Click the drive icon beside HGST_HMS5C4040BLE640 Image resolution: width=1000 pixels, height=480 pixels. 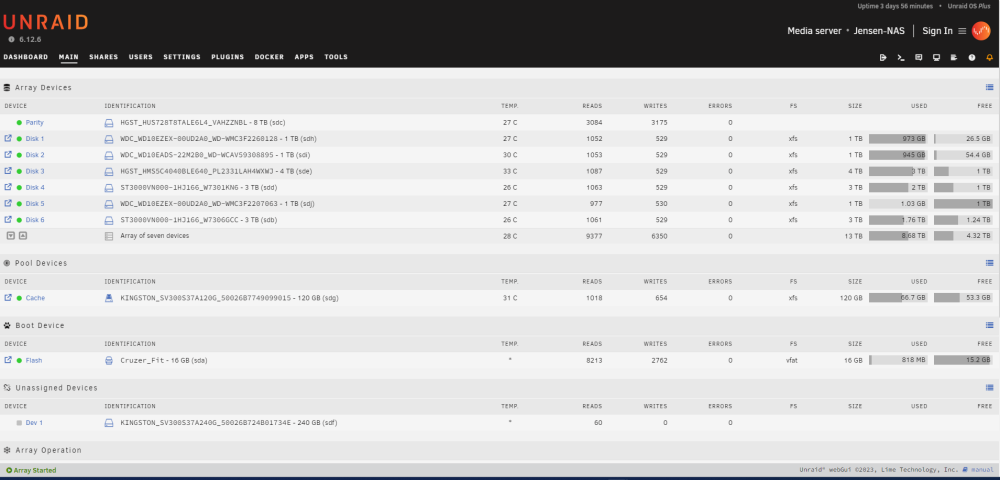pyautogui.click(x=108, y=171)
